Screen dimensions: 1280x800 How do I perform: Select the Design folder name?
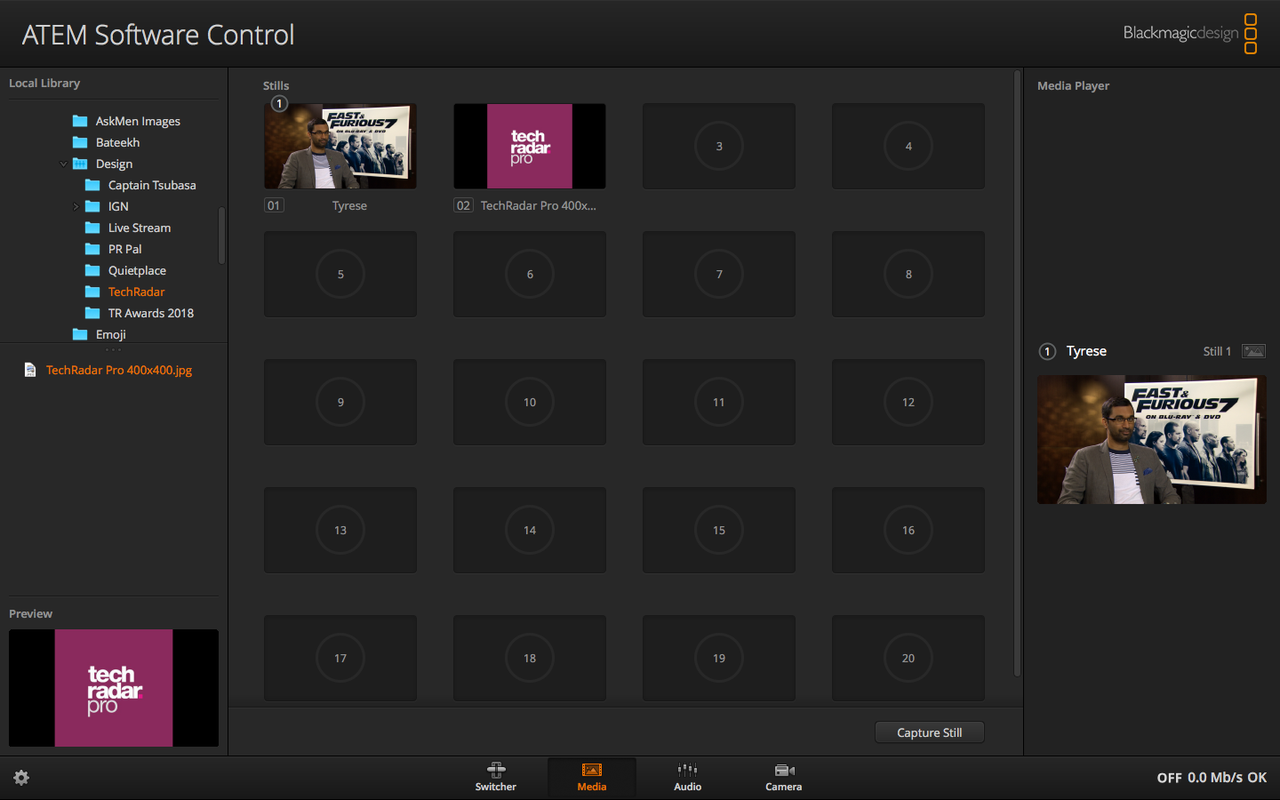point(114,164)
